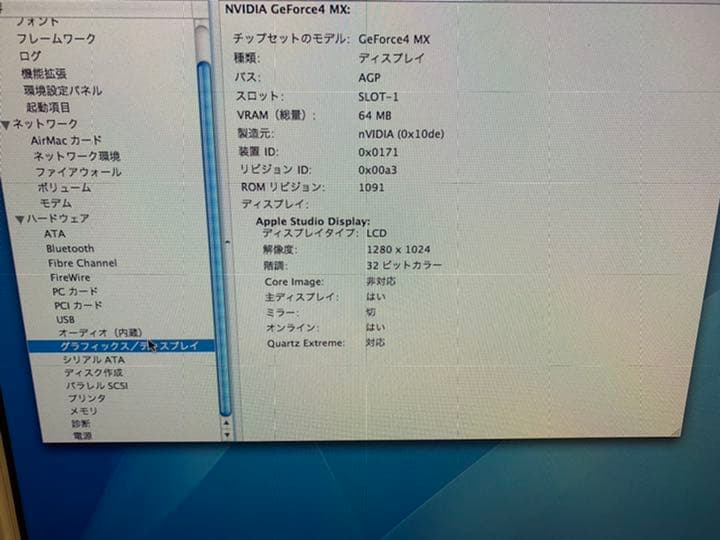
Task: Click the VRAM（総量）: label
Action: (276, 115)
